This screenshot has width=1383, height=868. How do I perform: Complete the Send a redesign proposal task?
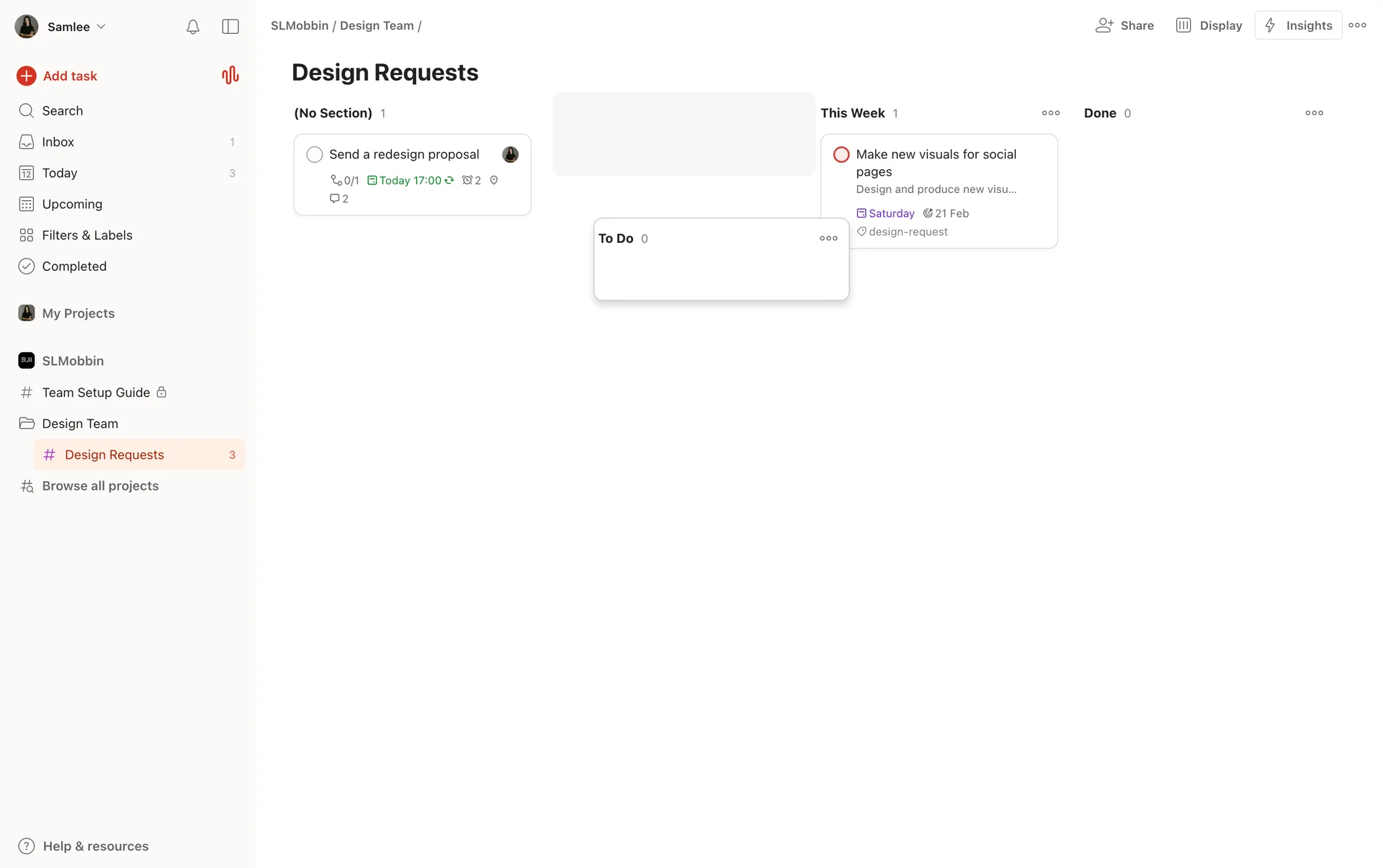[x=315, y=154]
